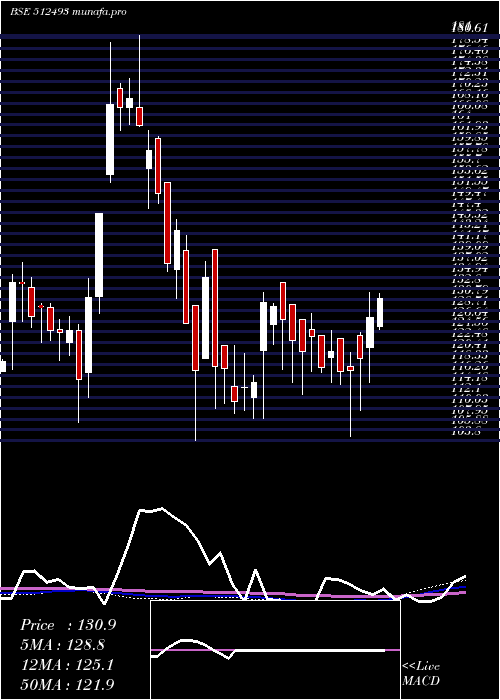Image resolution: width=500 pixels, height=700 pixels.
Task: Click the MACD inset box chart
Action: coord(275,650)
